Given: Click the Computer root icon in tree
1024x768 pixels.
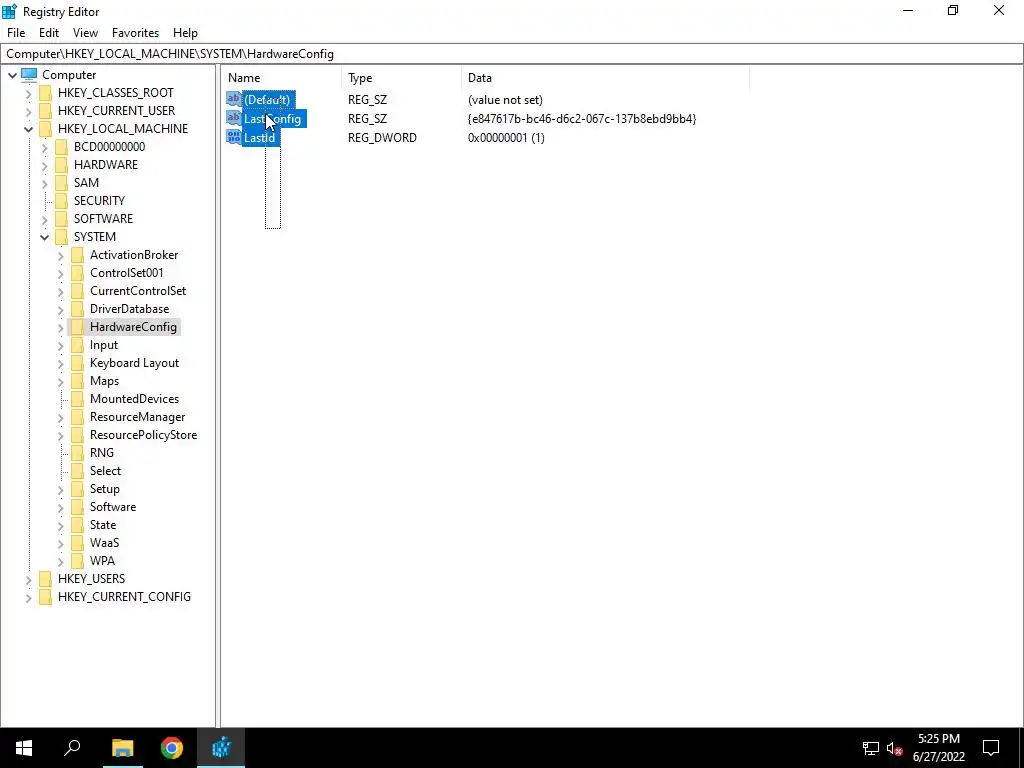Looking at the screenshot, I should (29, 74).
